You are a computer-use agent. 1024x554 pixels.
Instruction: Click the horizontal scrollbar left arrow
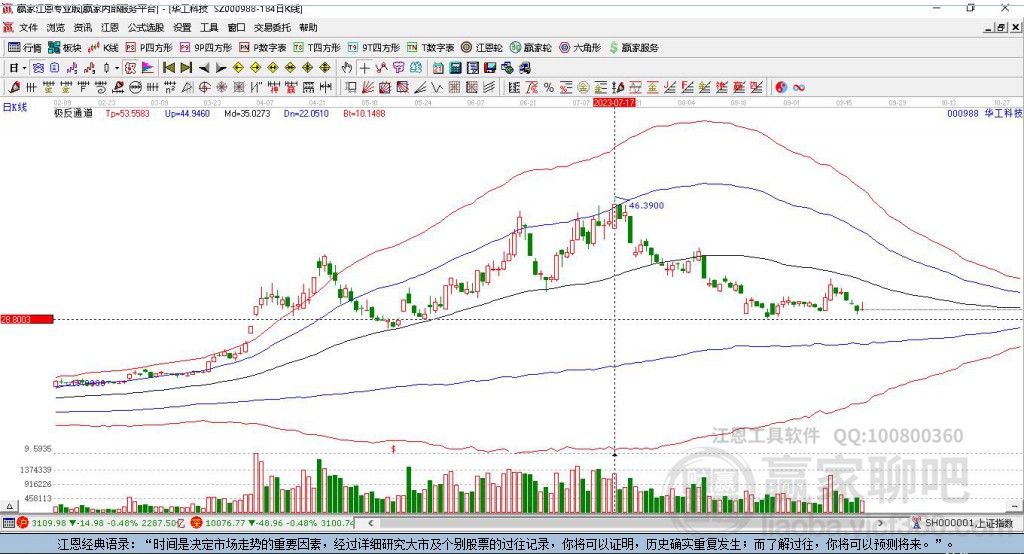click(x=371, y=523)
